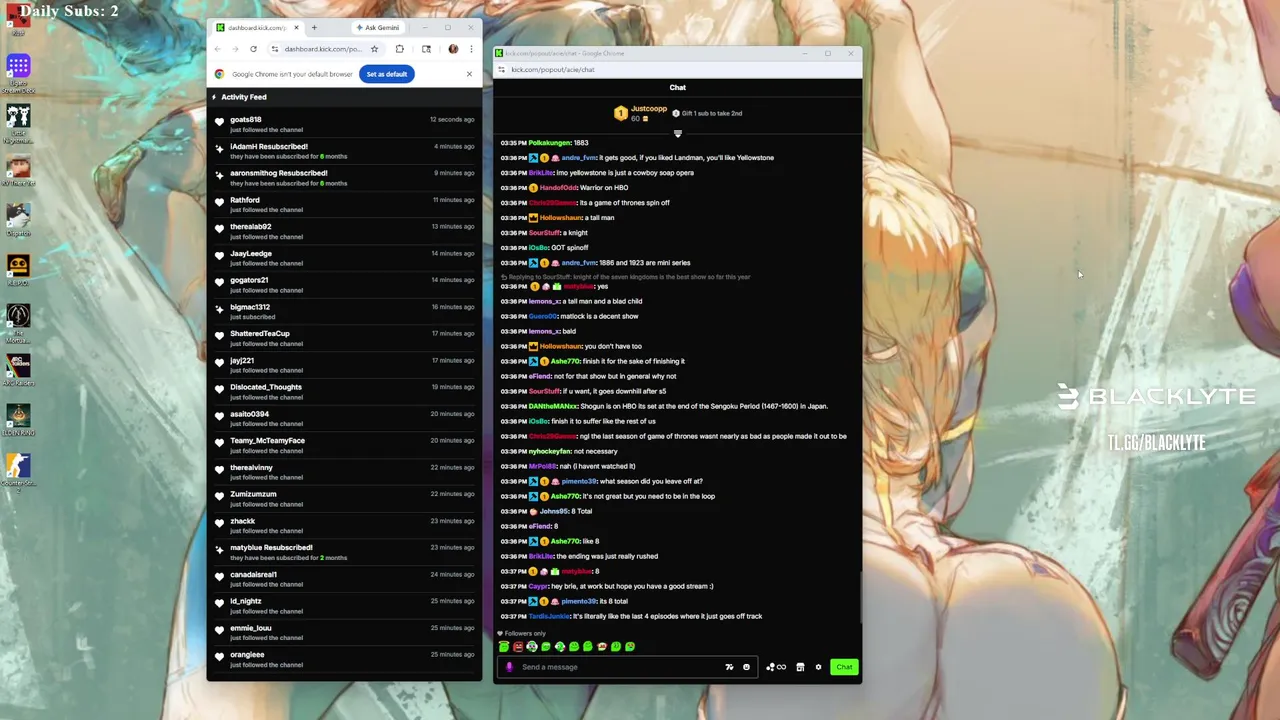The height and width of the screenshot is (720, 1280).
Task: Insert the first green halo emote
Action: click(504, 647)
